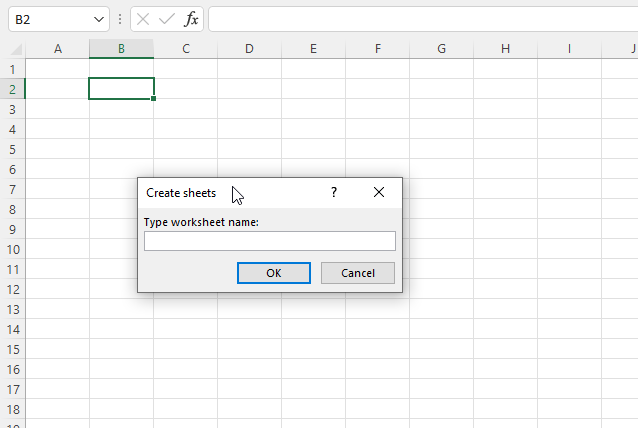Click inside the formula bar input
Viewport: 638px width, 428px height.
point(420,19)
